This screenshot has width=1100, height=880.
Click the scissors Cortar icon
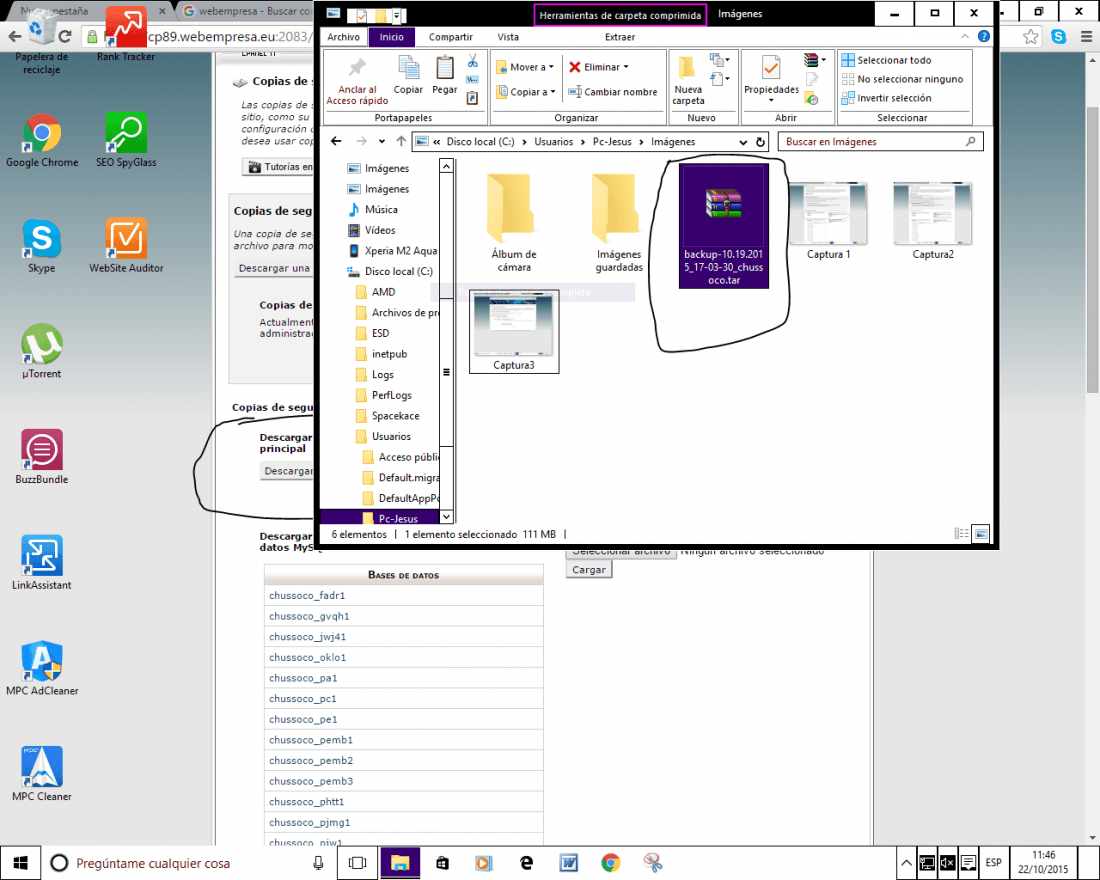click(x=473, y=61)
